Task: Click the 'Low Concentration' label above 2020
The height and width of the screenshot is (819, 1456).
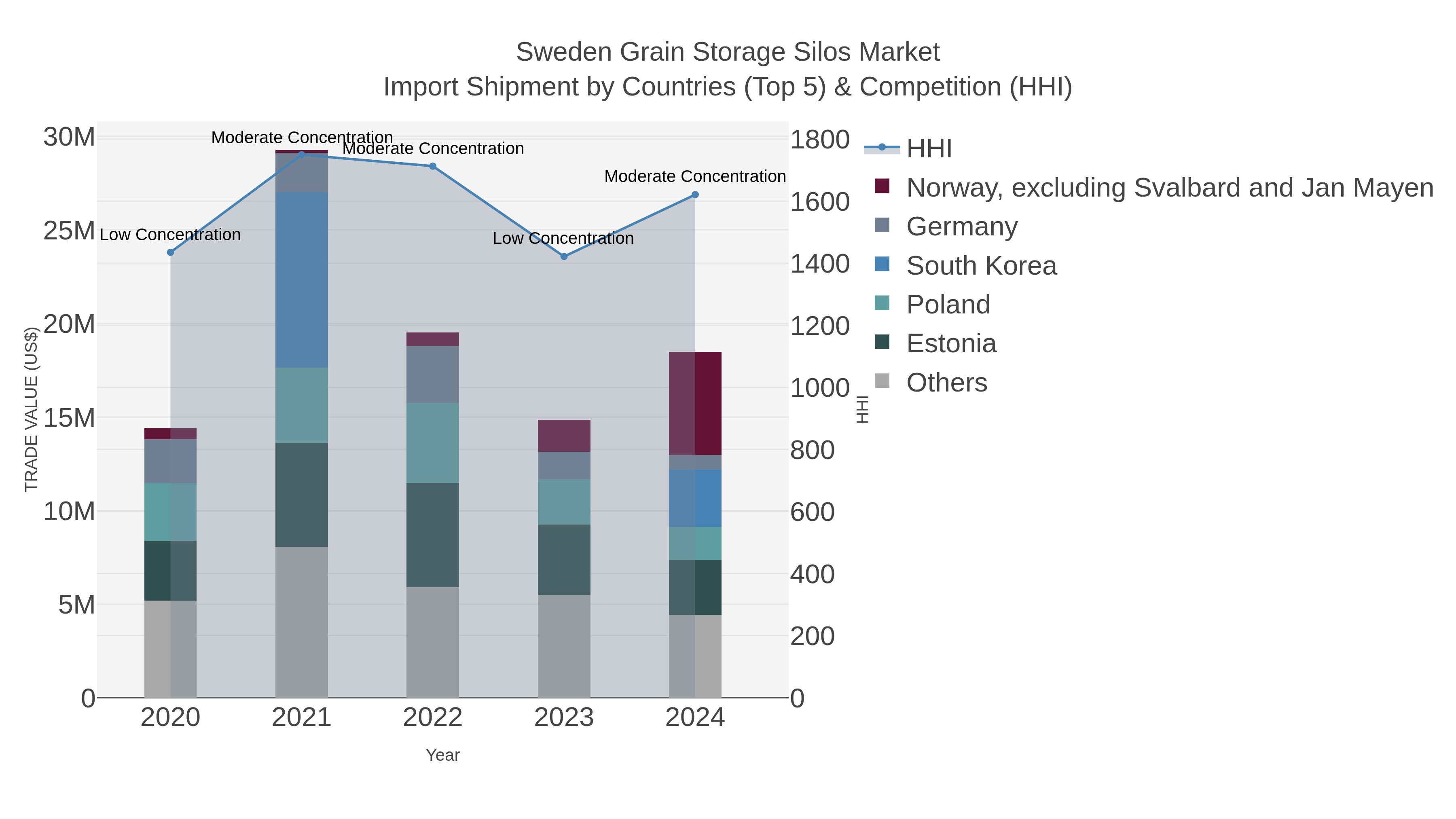Action: [x=170, y=235]
